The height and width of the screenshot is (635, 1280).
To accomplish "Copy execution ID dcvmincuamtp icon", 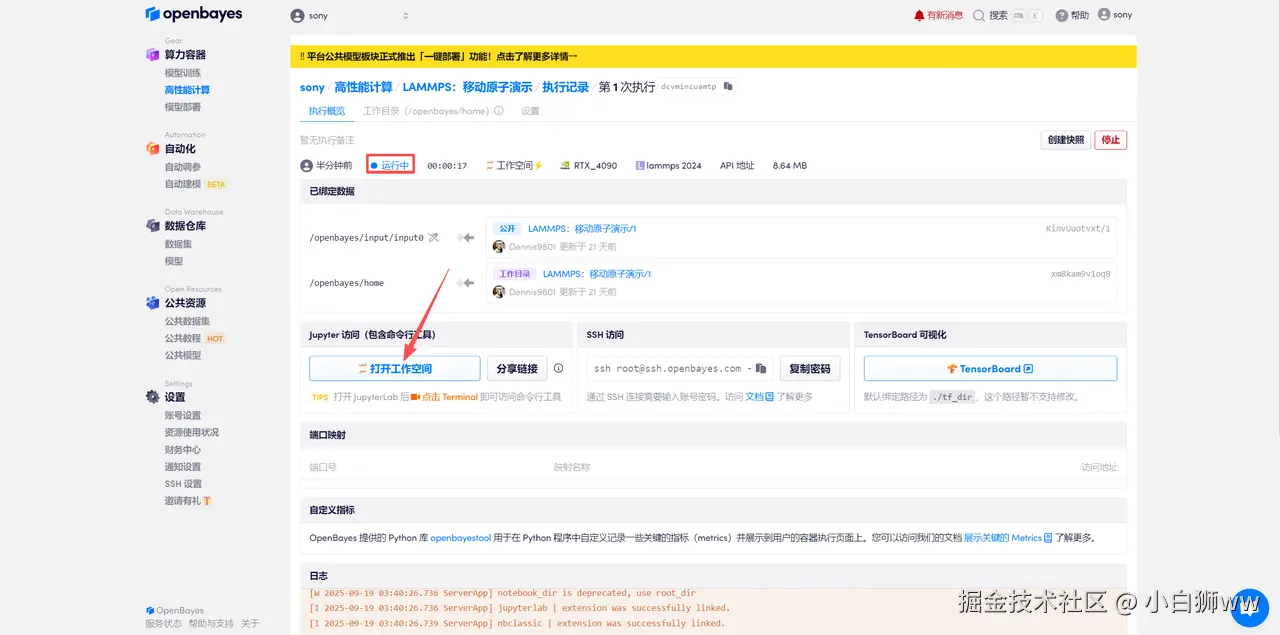I will 728,86.
